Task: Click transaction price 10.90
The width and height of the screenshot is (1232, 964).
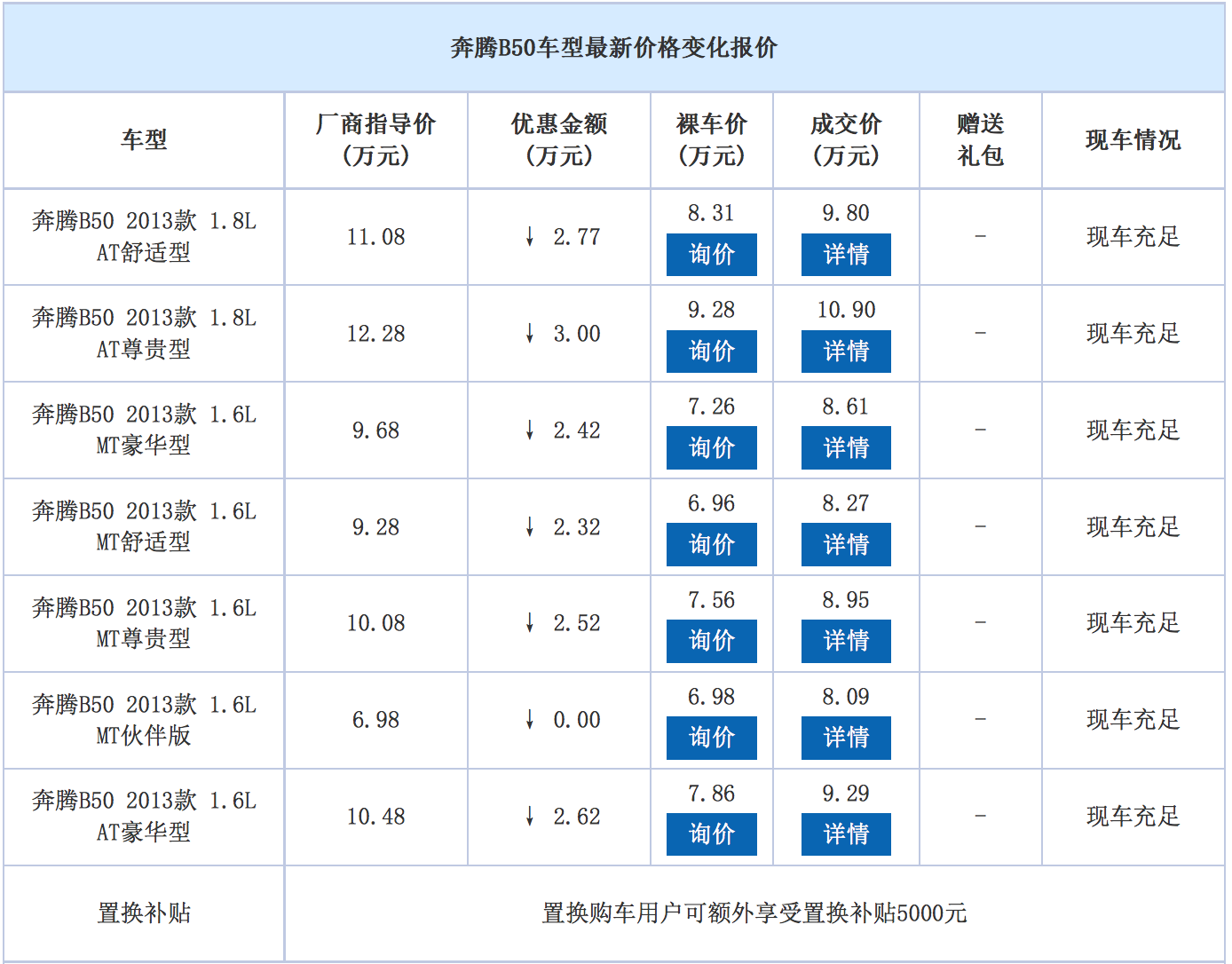Action: click(846, 310)
